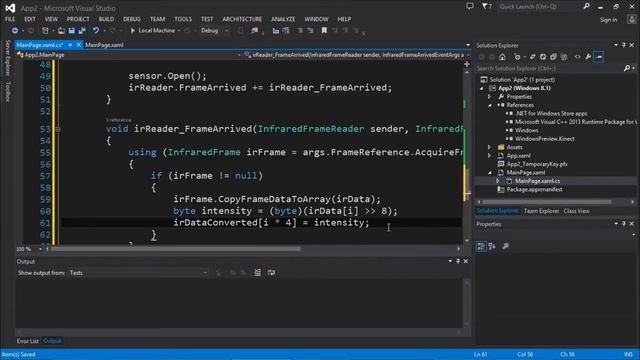Collapse References node in Solution Explorer
Screen dimensions: 640x360
pyautogui.click(x=489, y=105)
